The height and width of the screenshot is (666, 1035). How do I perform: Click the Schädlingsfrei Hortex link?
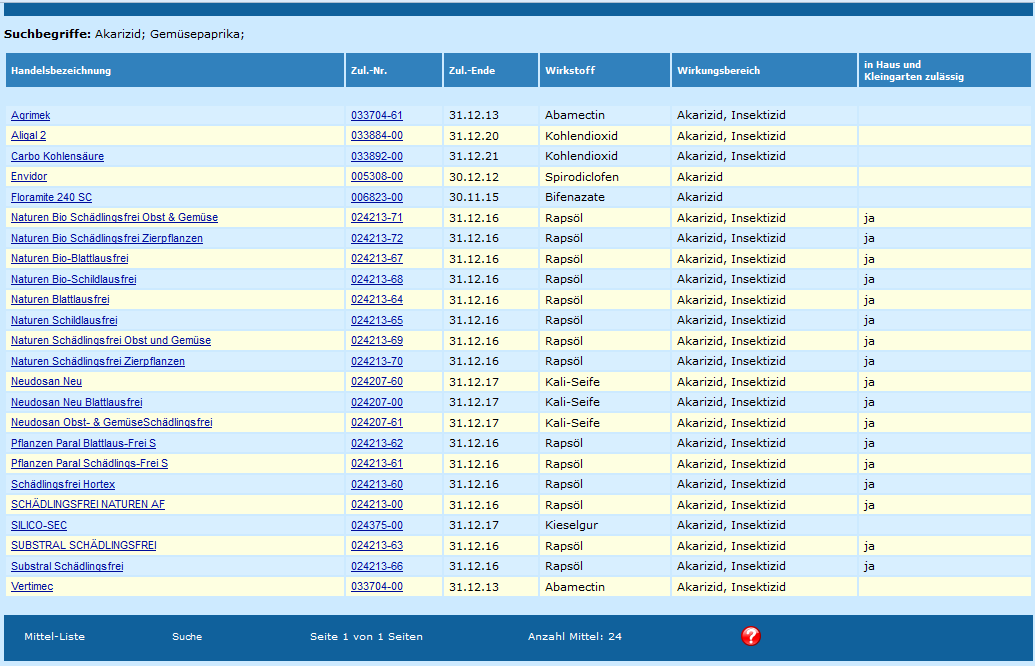(63, 484)
